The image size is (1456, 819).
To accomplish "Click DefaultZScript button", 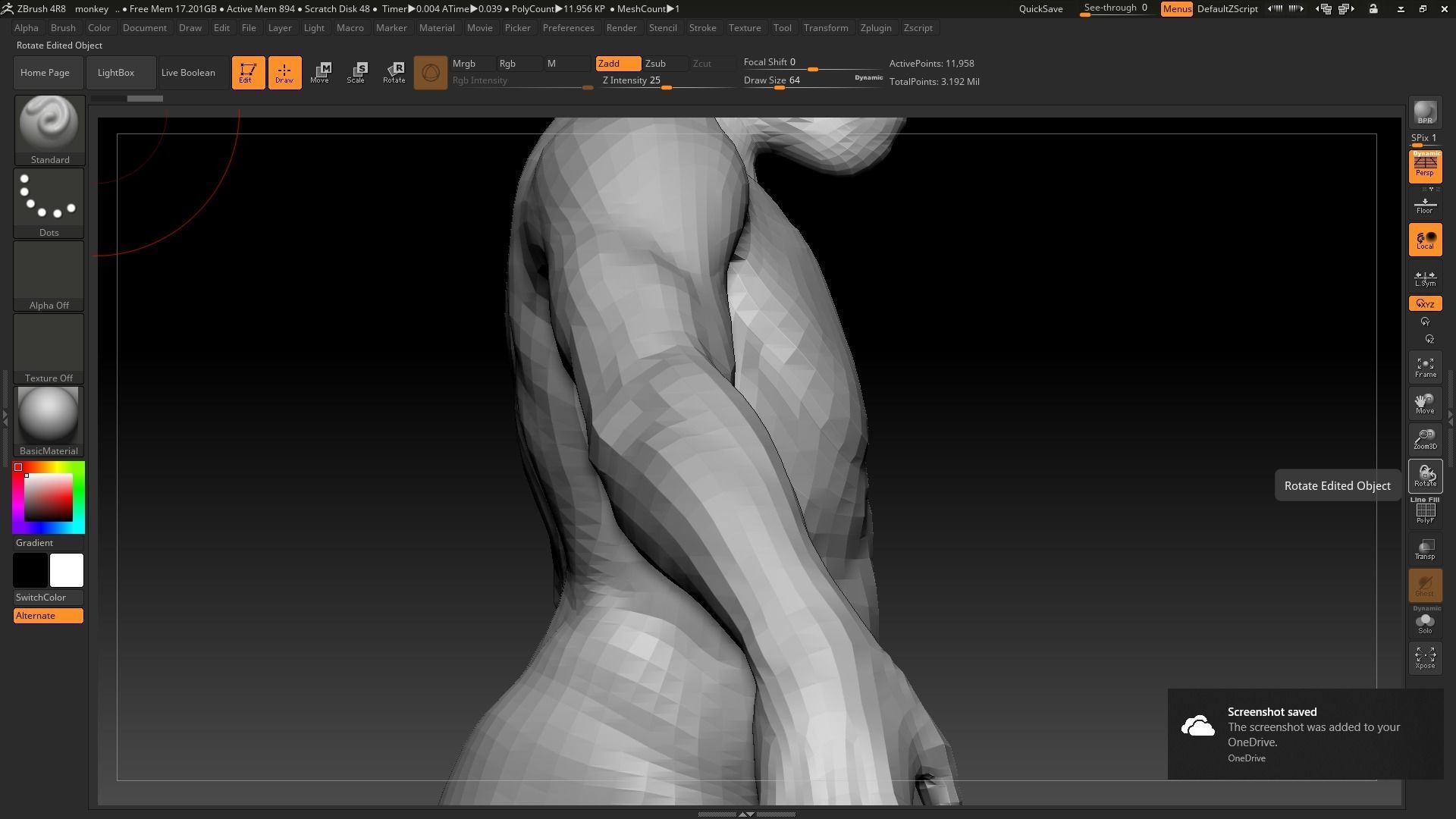I will click(1228, 9).
